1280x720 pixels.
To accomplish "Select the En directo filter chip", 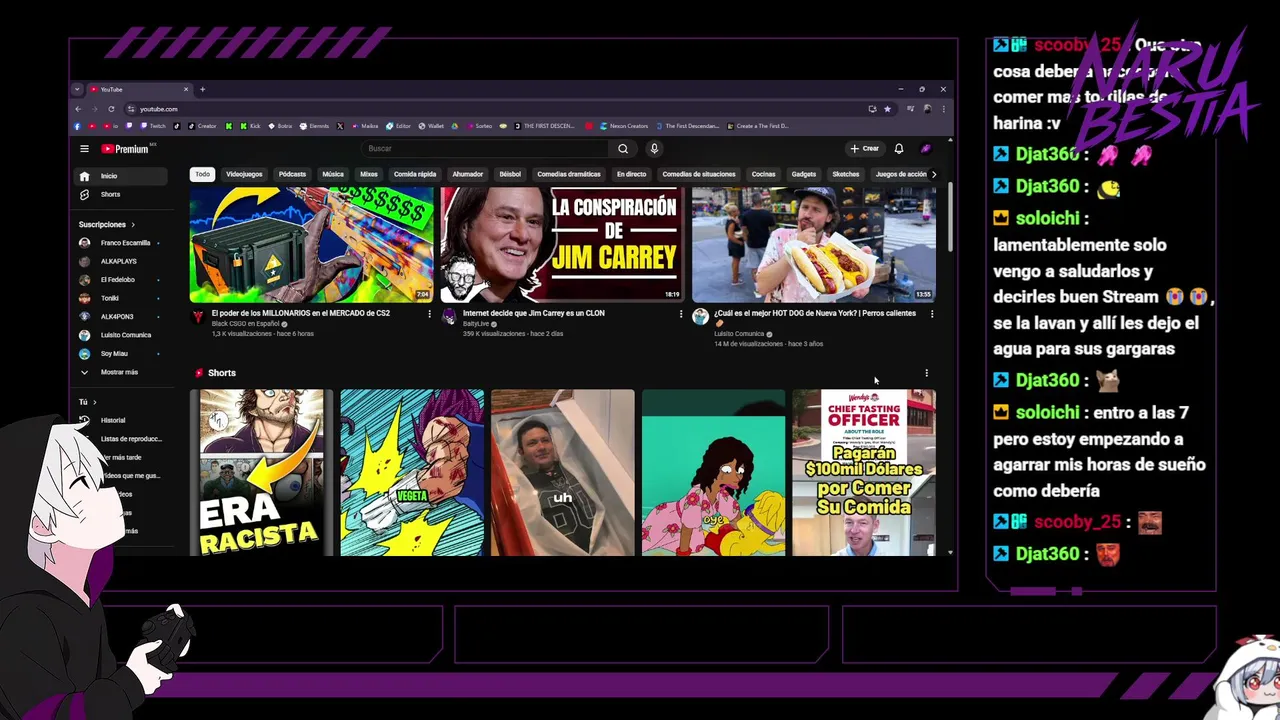I will point(631,174).
